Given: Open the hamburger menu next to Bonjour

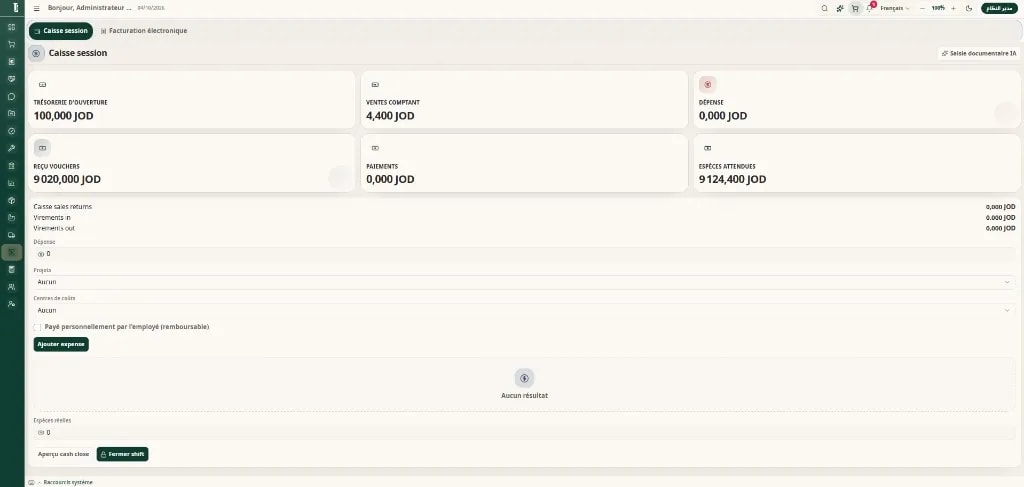Looking at the screenshot, I should tap(37, 8).
